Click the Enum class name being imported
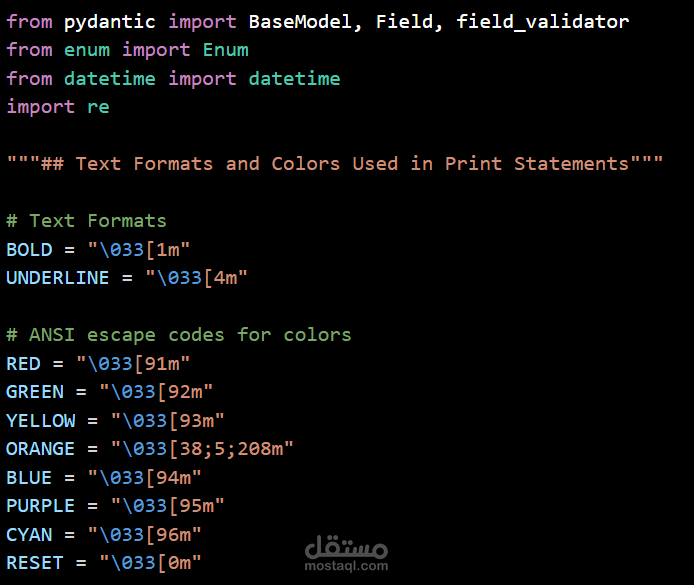Image resolution: width=694 pixels, height=585 pixels. click(226, 50)
